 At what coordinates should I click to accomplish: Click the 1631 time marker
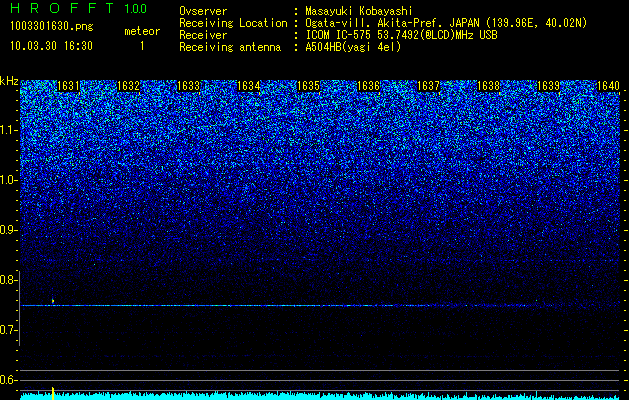point(68,86)
